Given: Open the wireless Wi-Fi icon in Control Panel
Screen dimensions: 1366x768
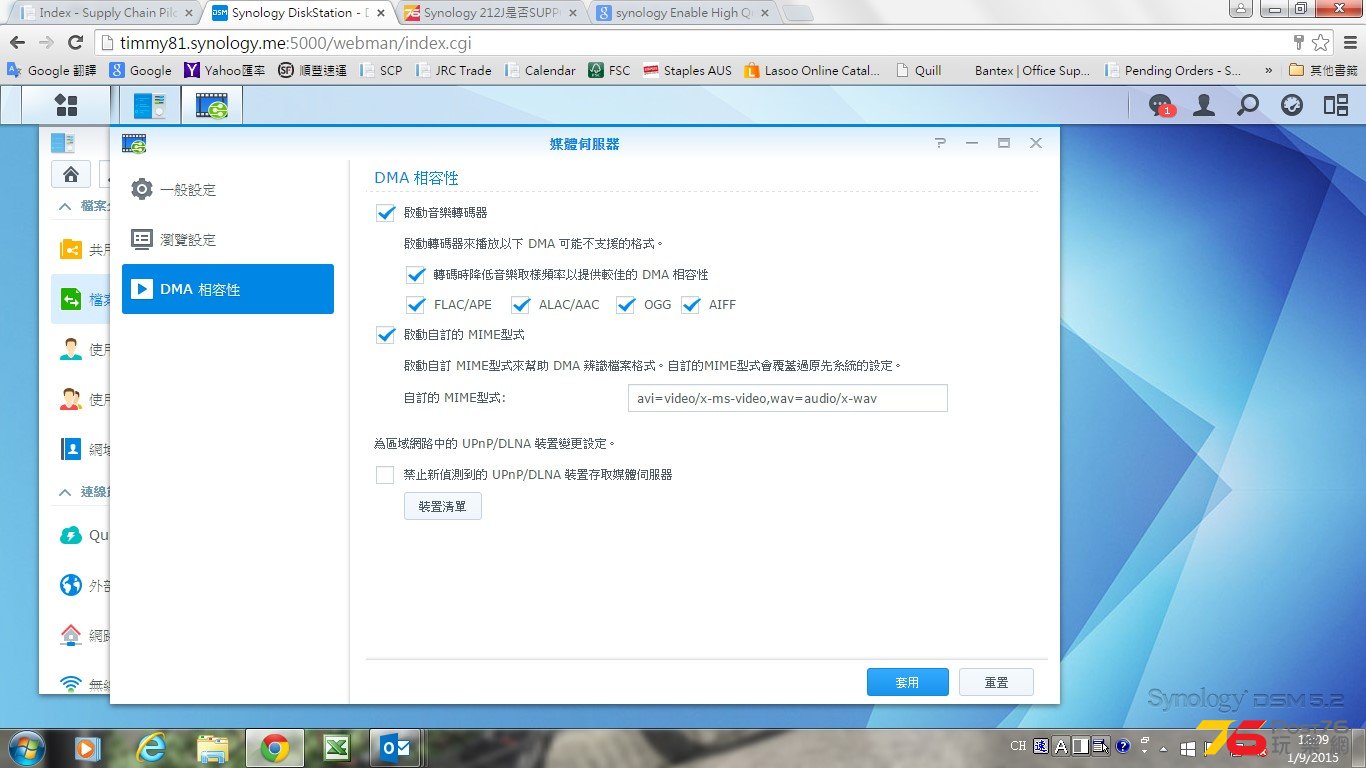Looking at the screenshot, I should tap(71, 684).
